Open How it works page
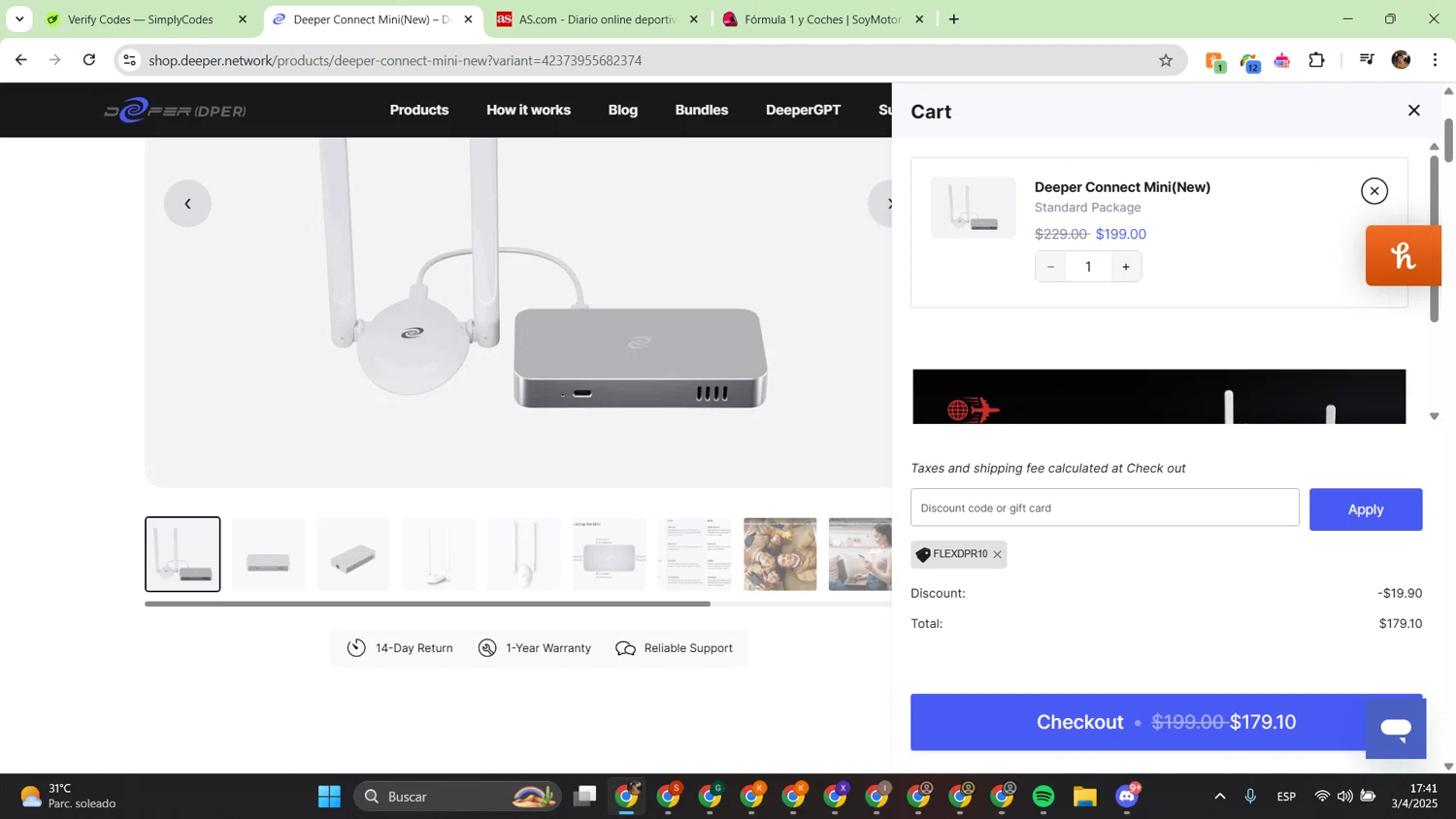The width and height of the screenshot is (1456, 819). [x=528, y=110]
